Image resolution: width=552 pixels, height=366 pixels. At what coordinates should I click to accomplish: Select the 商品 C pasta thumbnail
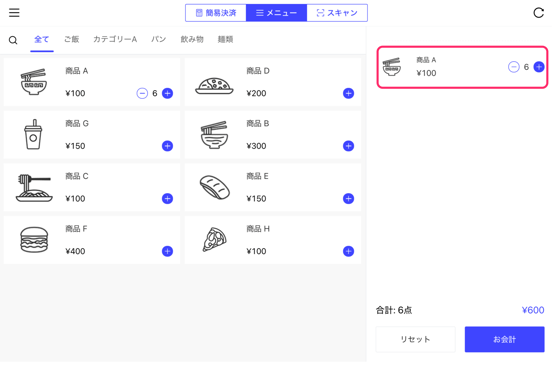coord(34,188)
